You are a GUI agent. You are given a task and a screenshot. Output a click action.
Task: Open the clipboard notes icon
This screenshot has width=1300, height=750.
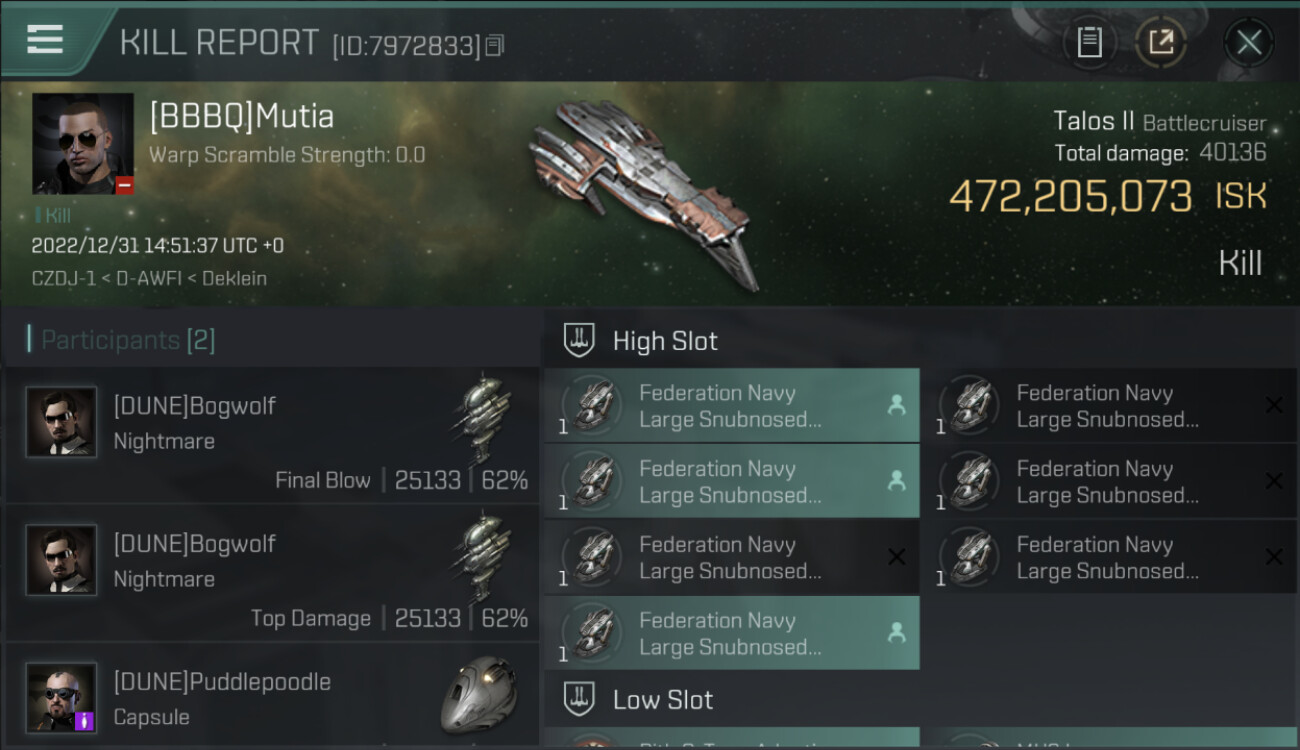click(x=1089, y=42)
